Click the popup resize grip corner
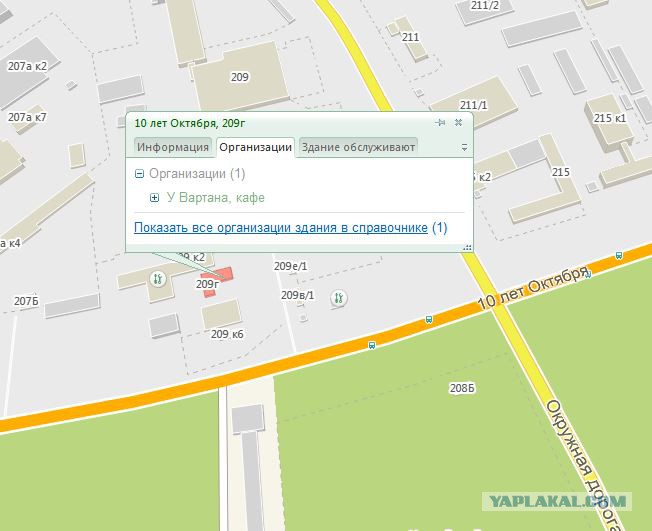Screen dimensions: 652x531 (467, 247)
